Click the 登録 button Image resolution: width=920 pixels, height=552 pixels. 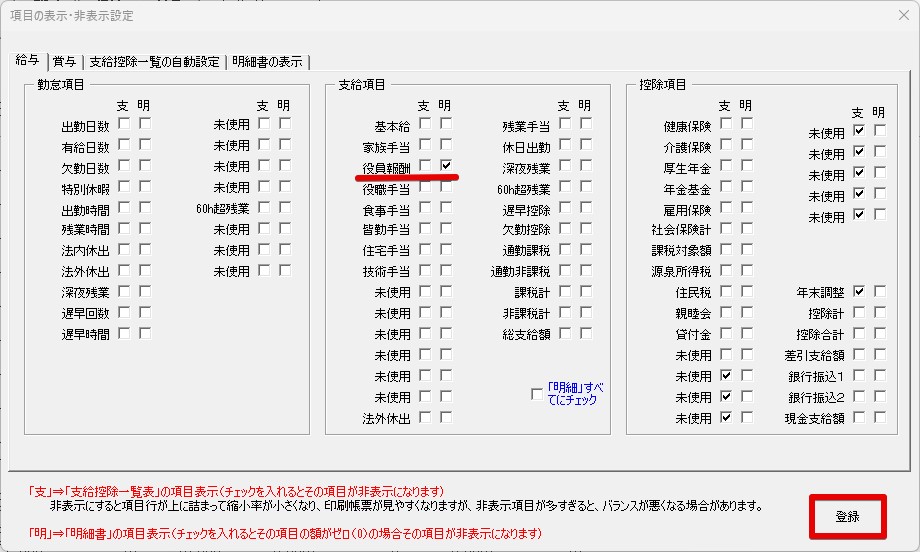click(847, 518)
